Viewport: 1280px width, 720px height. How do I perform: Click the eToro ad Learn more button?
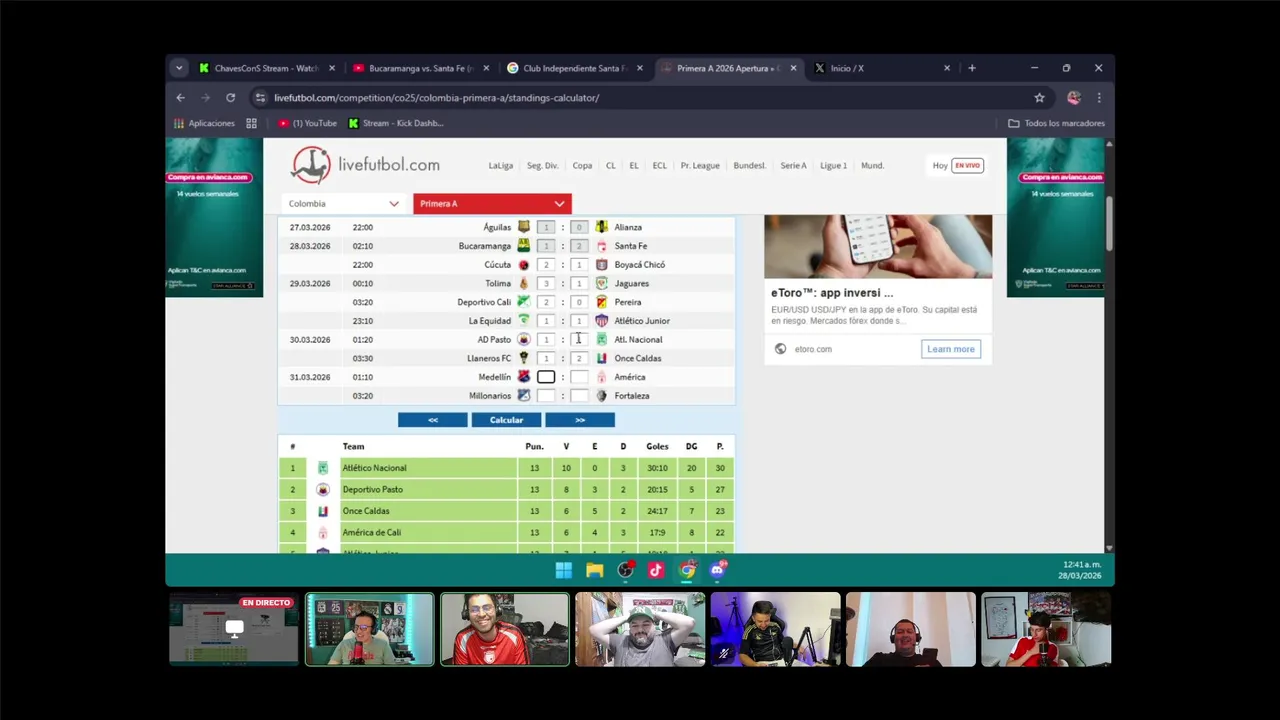pyautogui.click(x=950, y=349)
